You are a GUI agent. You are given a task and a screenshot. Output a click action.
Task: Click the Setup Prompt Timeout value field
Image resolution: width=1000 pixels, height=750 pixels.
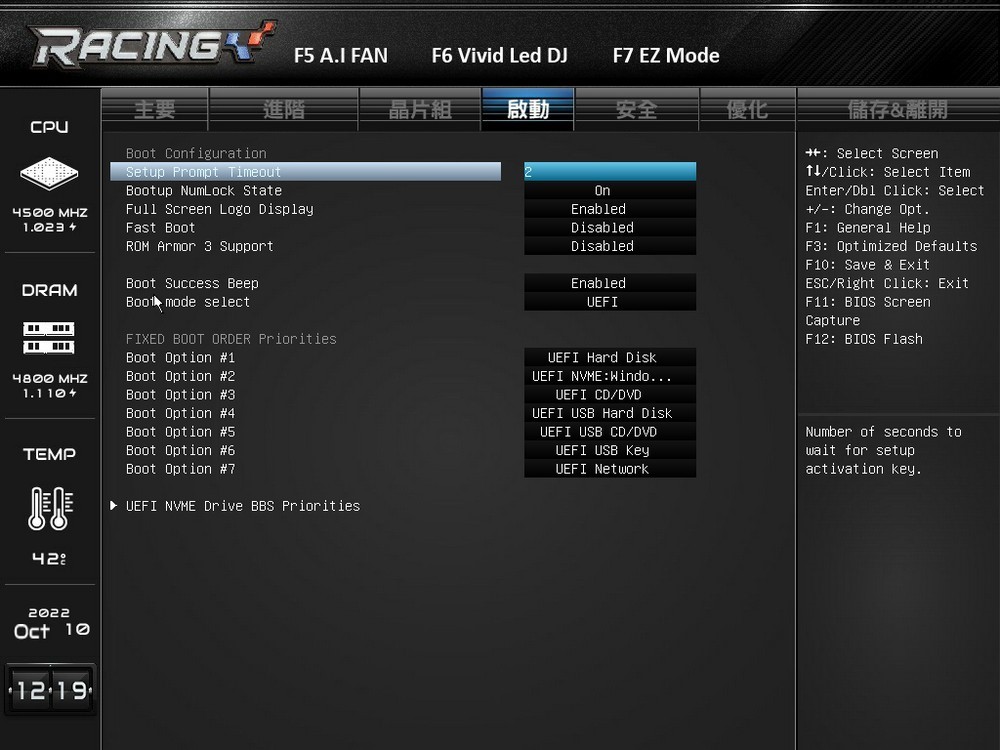click(x=610, y=172)
